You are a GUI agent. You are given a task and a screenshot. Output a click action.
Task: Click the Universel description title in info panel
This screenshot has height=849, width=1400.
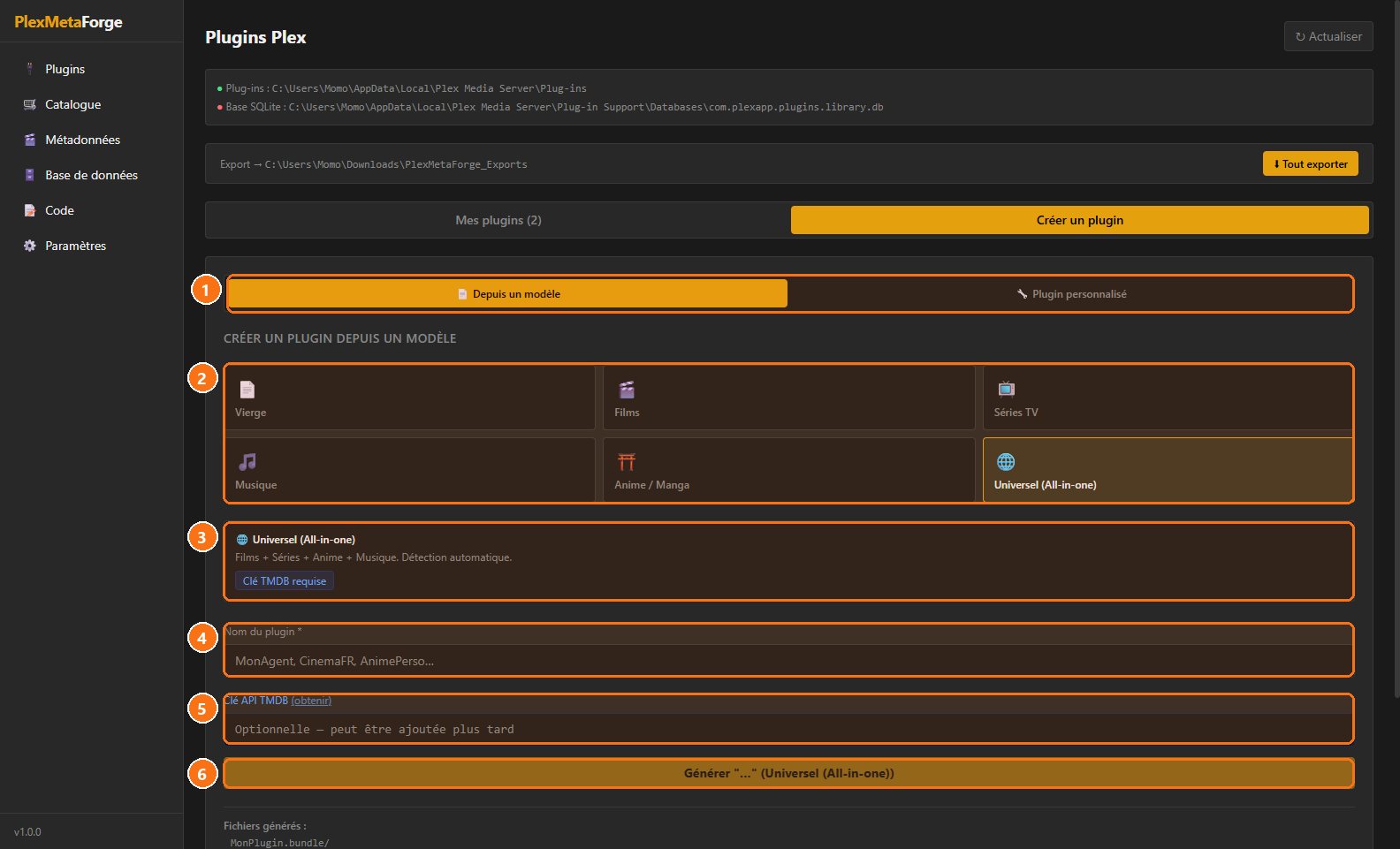[303, 539]
